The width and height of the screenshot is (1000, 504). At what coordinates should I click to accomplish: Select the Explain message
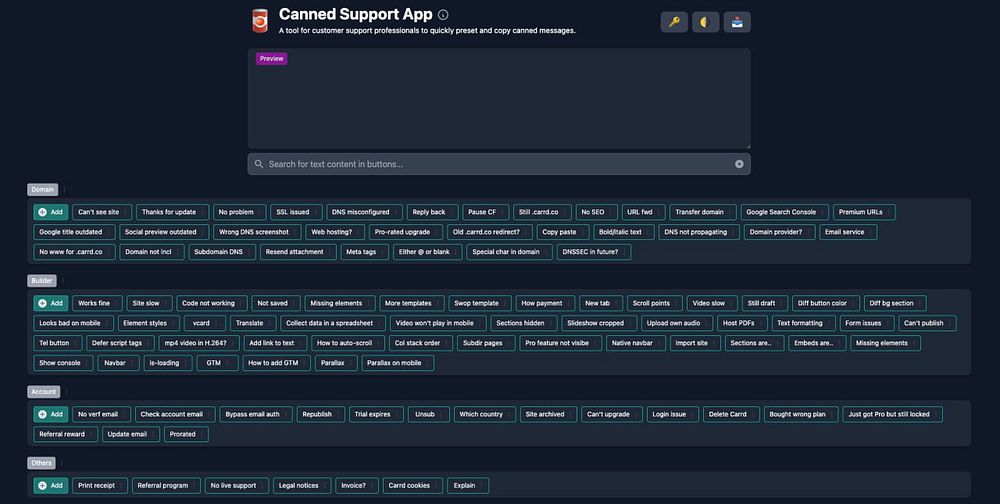click(468, 485)
